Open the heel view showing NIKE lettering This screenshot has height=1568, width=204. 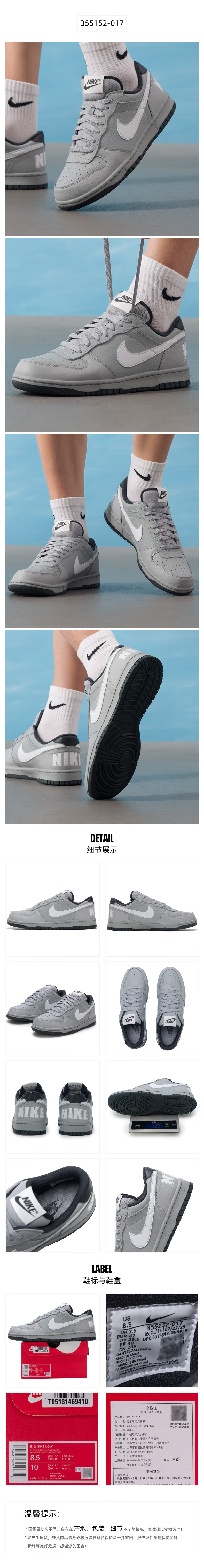pyautogui.click(x=52, y=1107)
